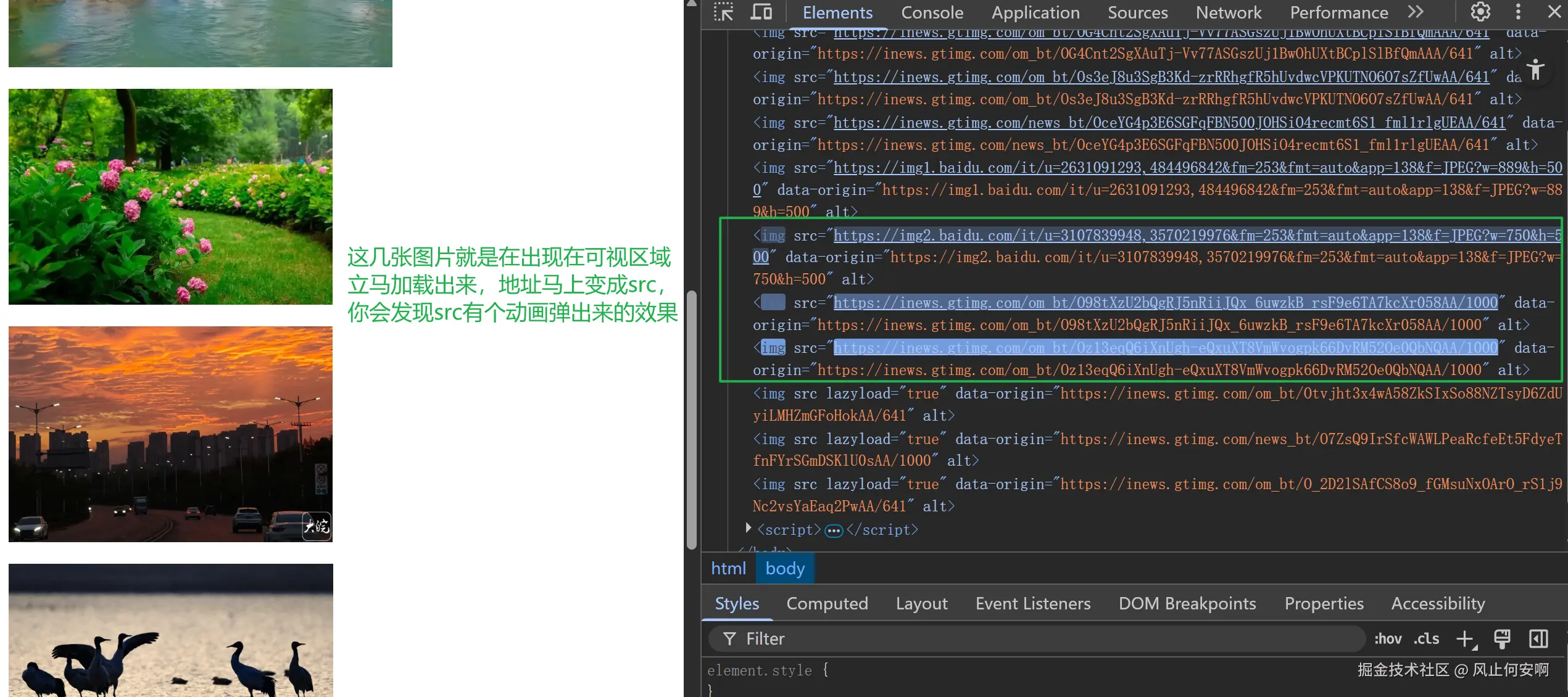The image size is (1568, 697).
Task: Toggle the device toolbar icon
Action: [761, 12]
